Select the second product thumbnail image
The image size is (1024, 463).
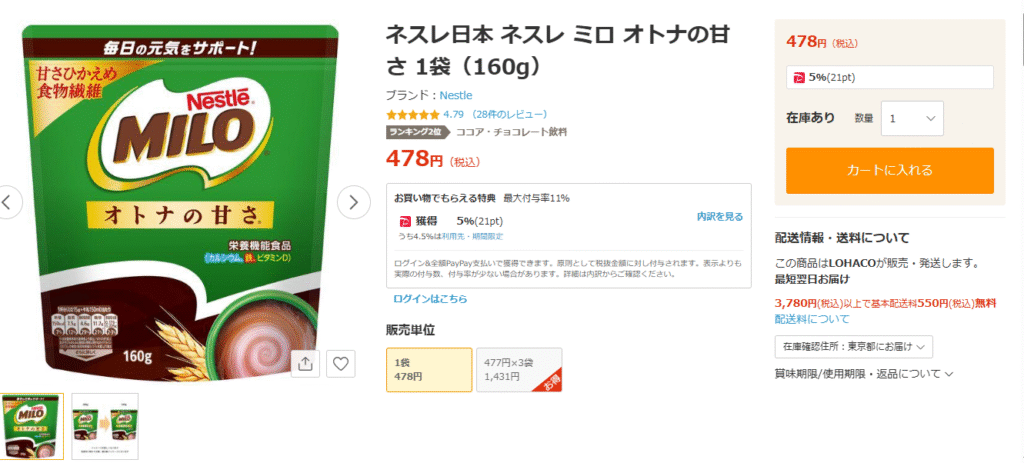point(104,426)
